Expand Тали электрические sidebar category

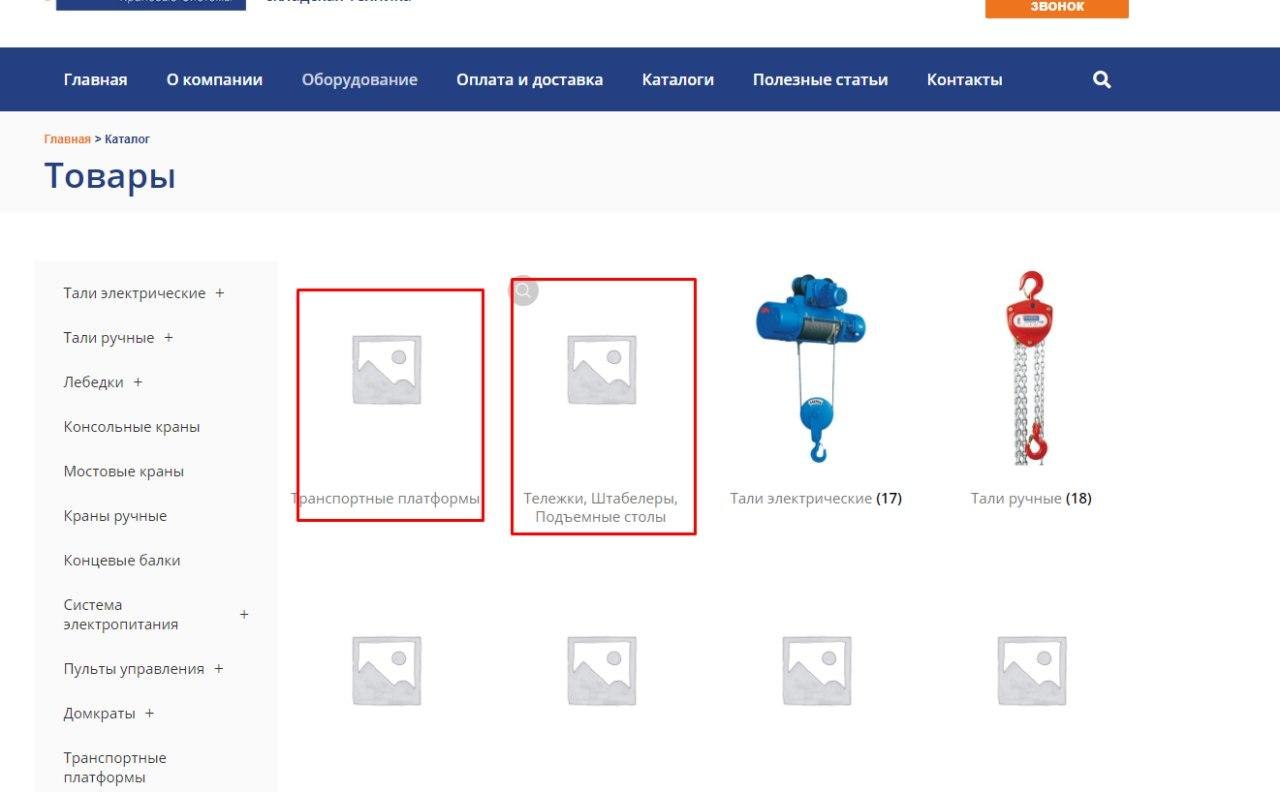tap(220, 293)
